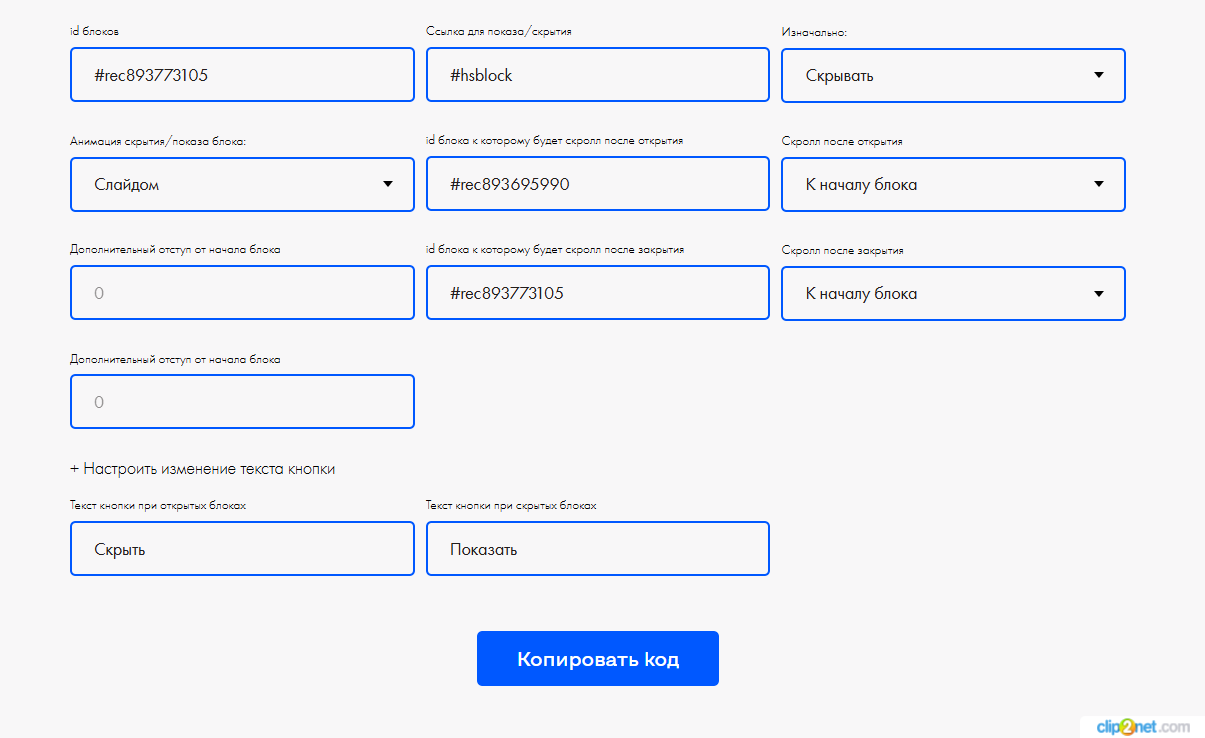Toggle Настроить изменение текста кнопки section
1205x738 pixels.
coord(202,468)
